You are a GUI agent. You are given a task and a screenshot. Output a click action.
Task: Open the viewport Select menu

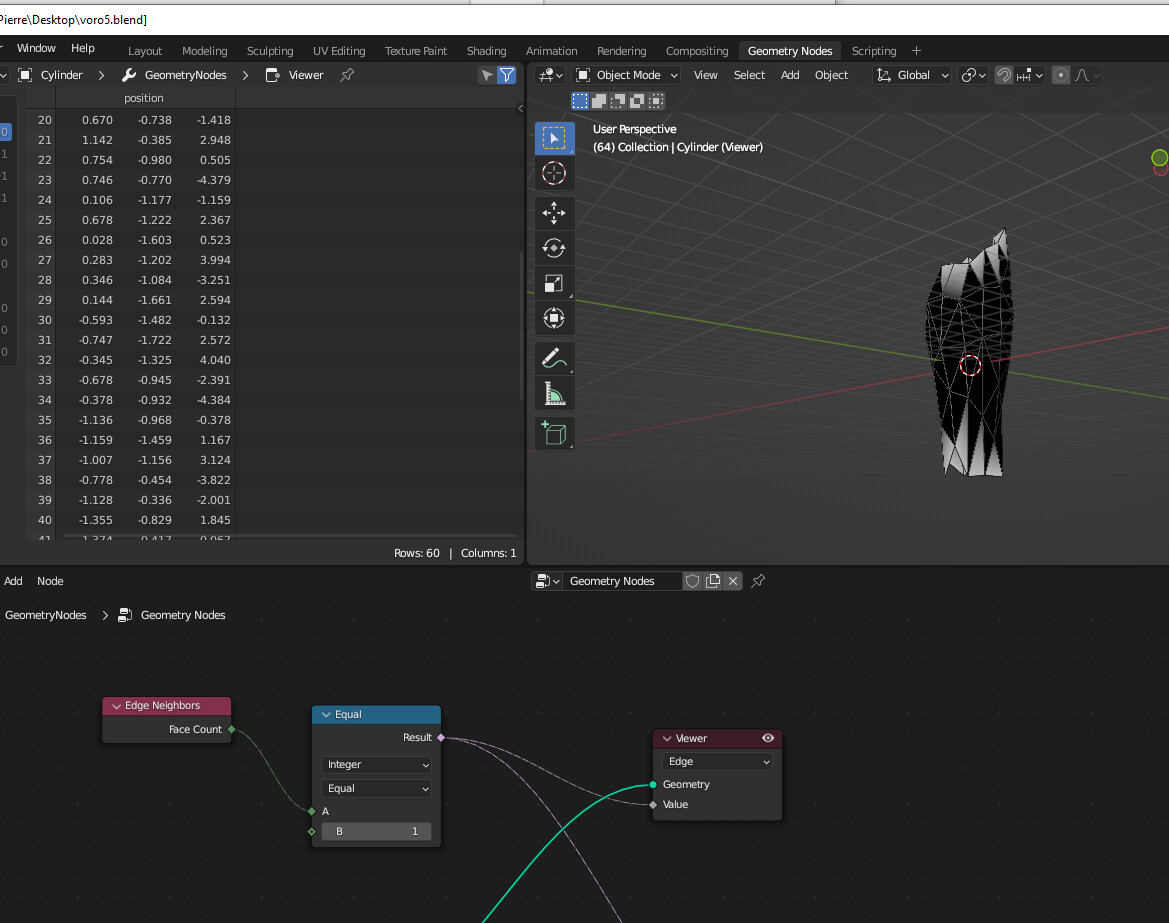(x=749, y=75)
